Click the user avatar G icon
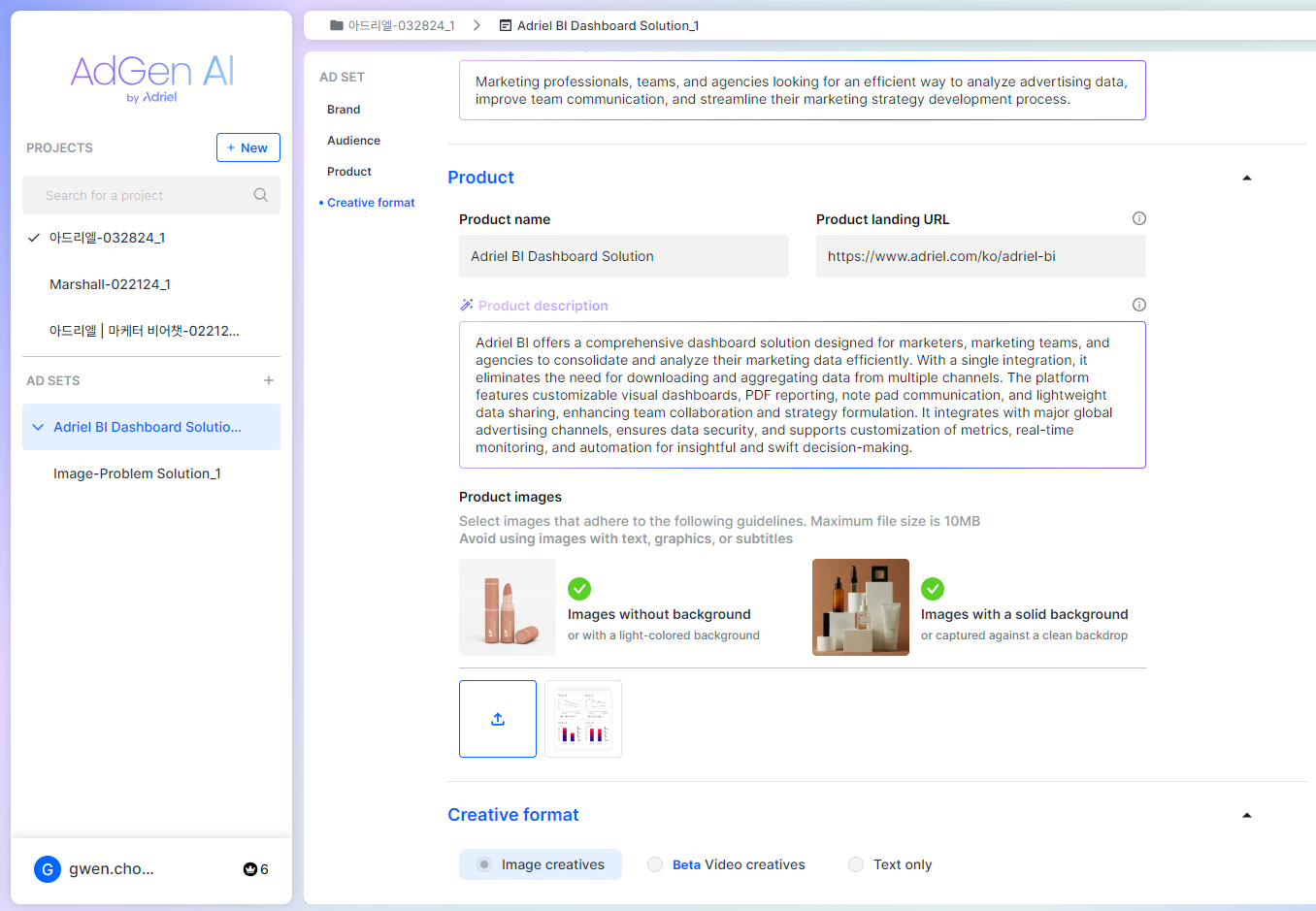 click(48, 869)
